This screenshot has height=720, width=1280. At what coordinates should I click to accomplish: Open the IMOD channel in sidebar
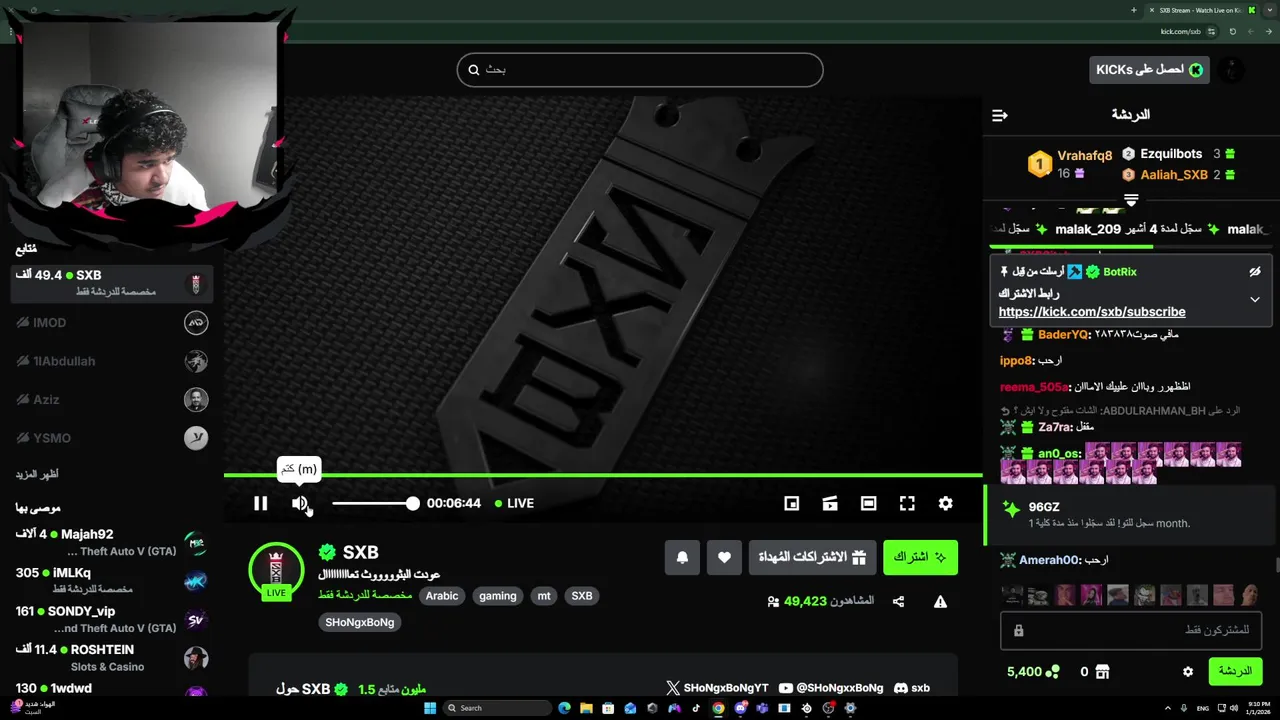click(x=112, y=322)
